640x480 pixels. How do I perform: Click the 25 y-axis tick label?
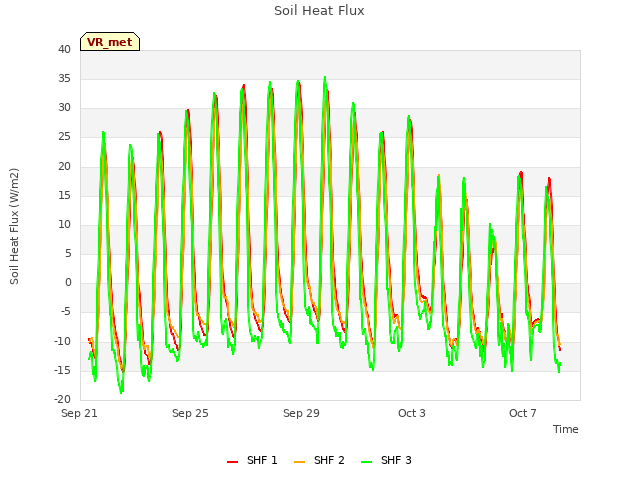point(64,137)
